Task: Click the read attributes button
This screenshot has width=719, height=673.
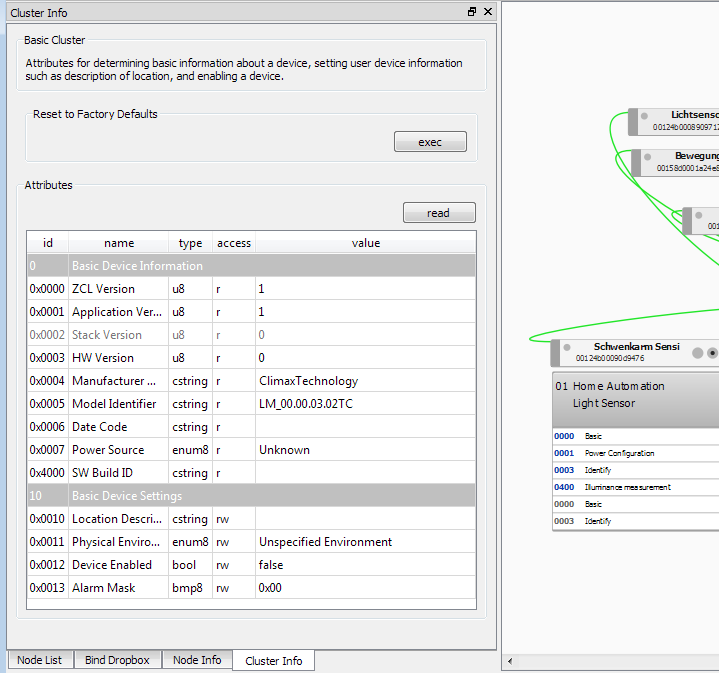Action: pyautogui.click(x=439, y=213)
